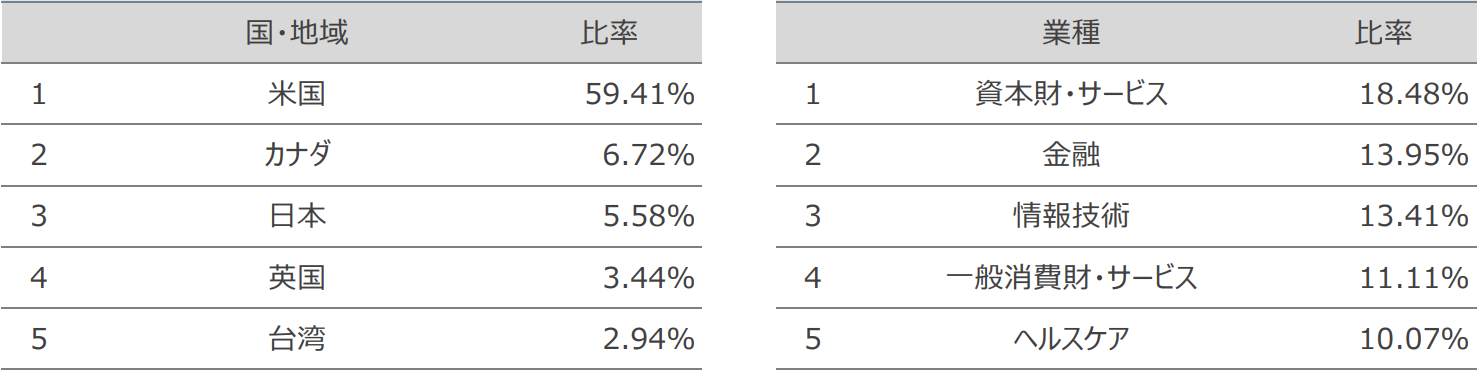Viewport: 1481px width, 371px height.
Task: Click the 59.41% ratio value
Action: [x=640, y=94]
